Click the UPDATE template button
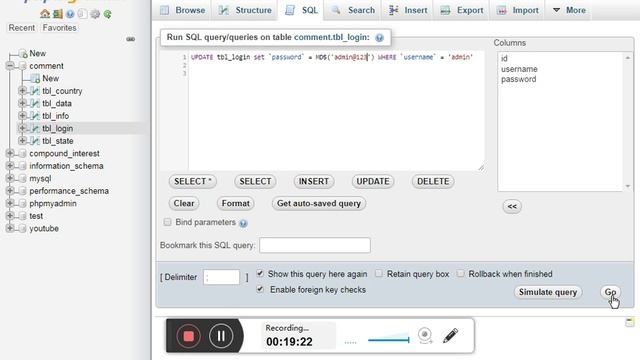Screen dimensions: 640x360 pyautogui.click(x=373, y=181)
